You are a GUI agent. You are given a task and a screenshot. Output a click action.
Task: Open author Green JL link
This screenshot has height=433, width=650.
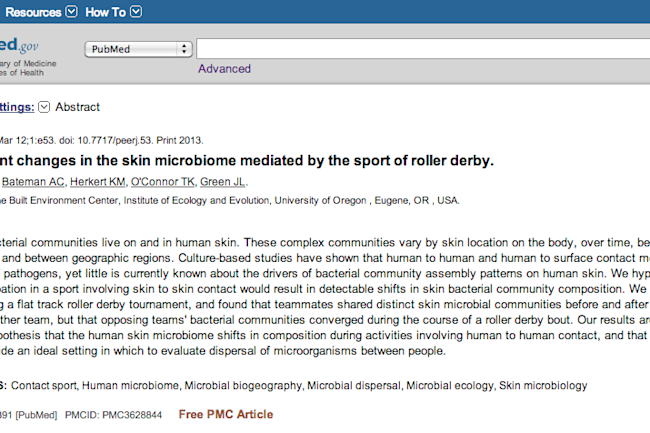pos(223,181)
